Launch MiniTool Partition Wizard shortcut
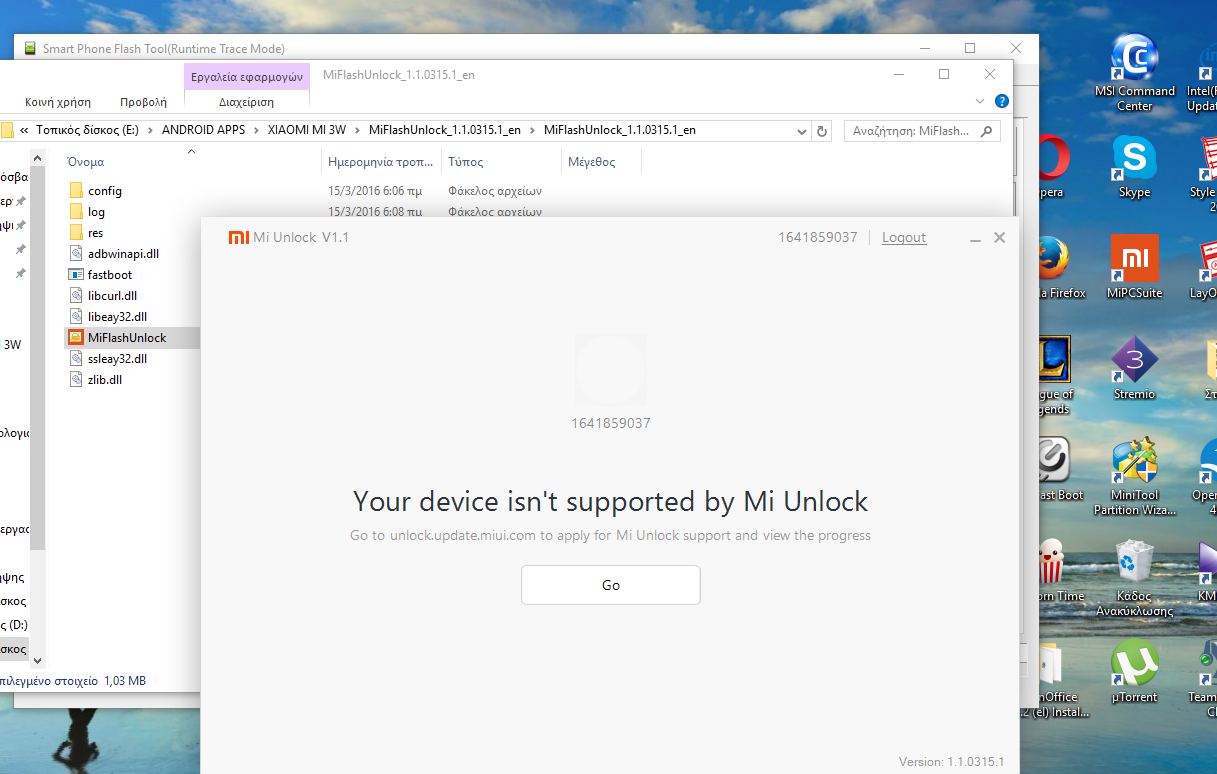1217x774 pixels. [1134, 476]
